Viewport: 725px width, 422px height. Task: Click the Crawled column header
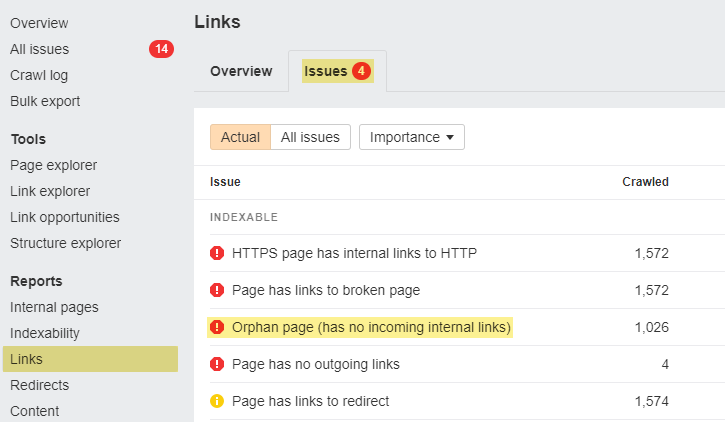click(645, 182)
